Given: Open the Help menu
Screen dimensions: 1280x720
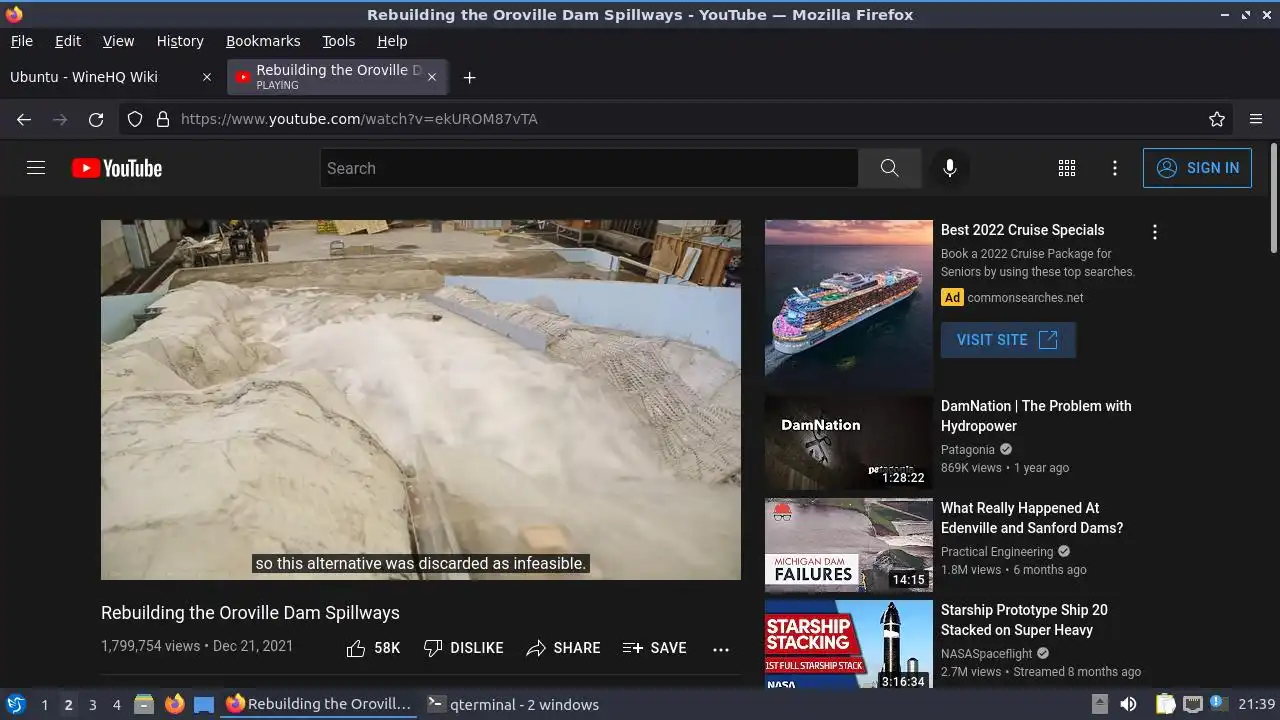Looking at the screenshot, I should coord(392,41).
